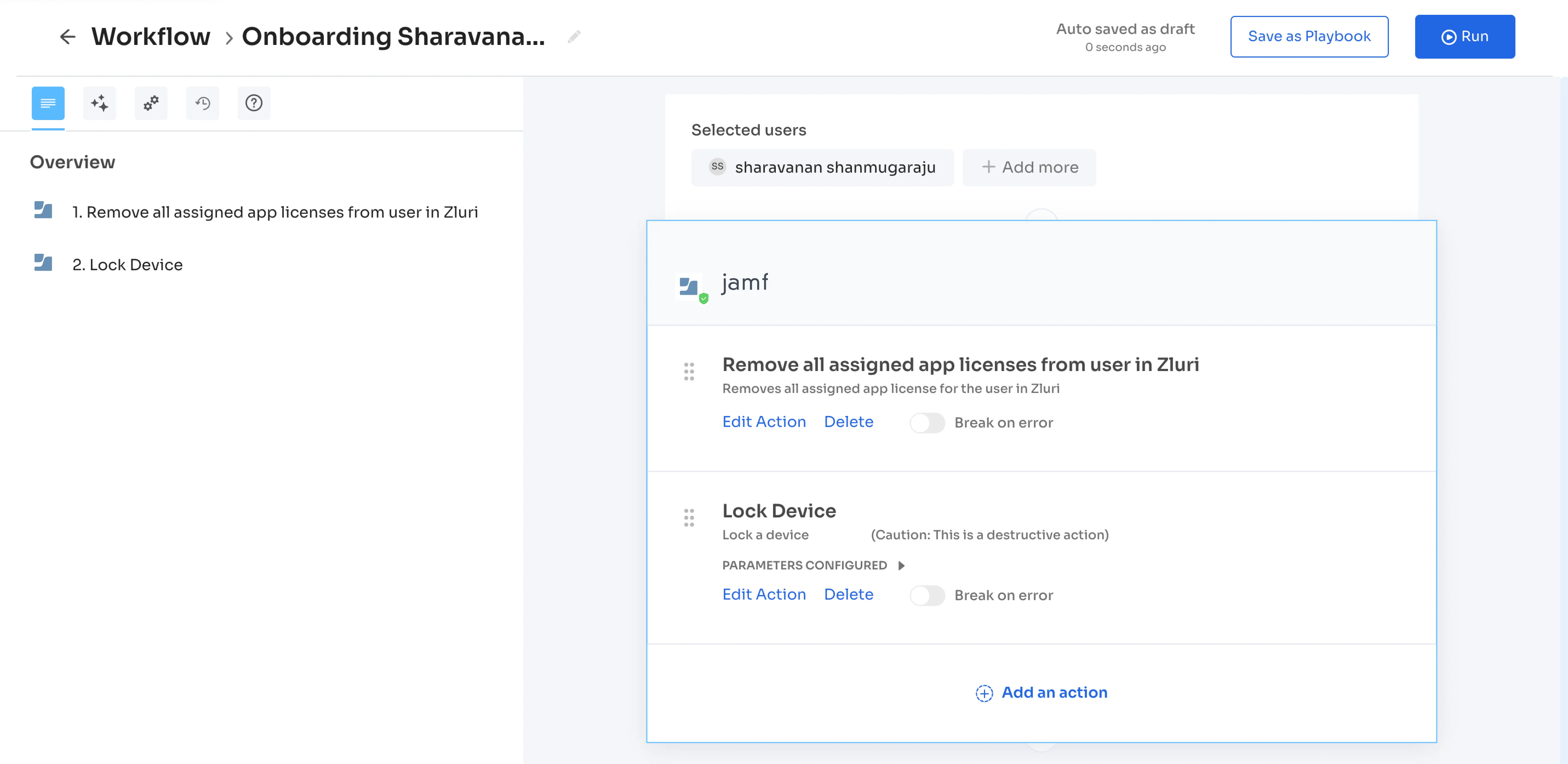
Task: Select sharavanan shanmugaraju user chip
Action: pos(822,167)
